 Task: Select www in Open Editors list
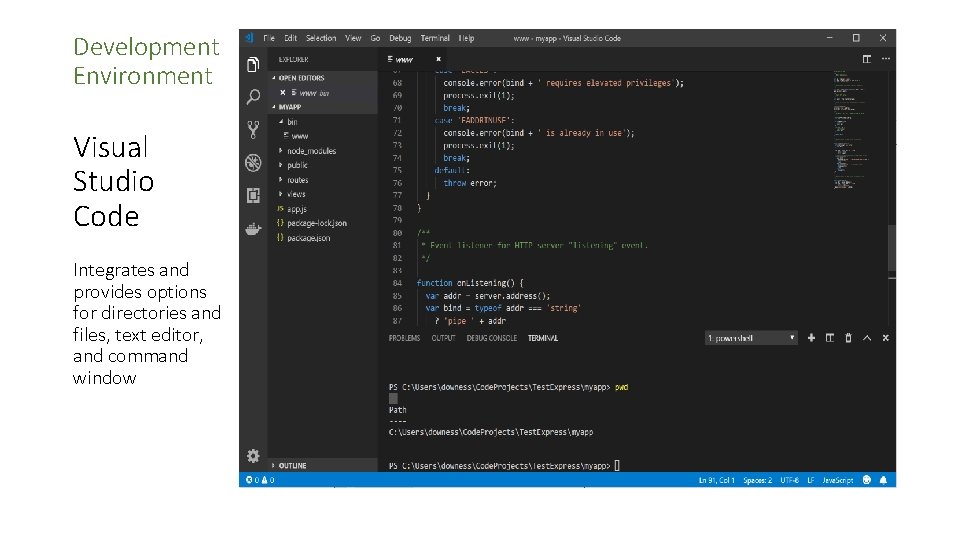[x=323, y=92]
